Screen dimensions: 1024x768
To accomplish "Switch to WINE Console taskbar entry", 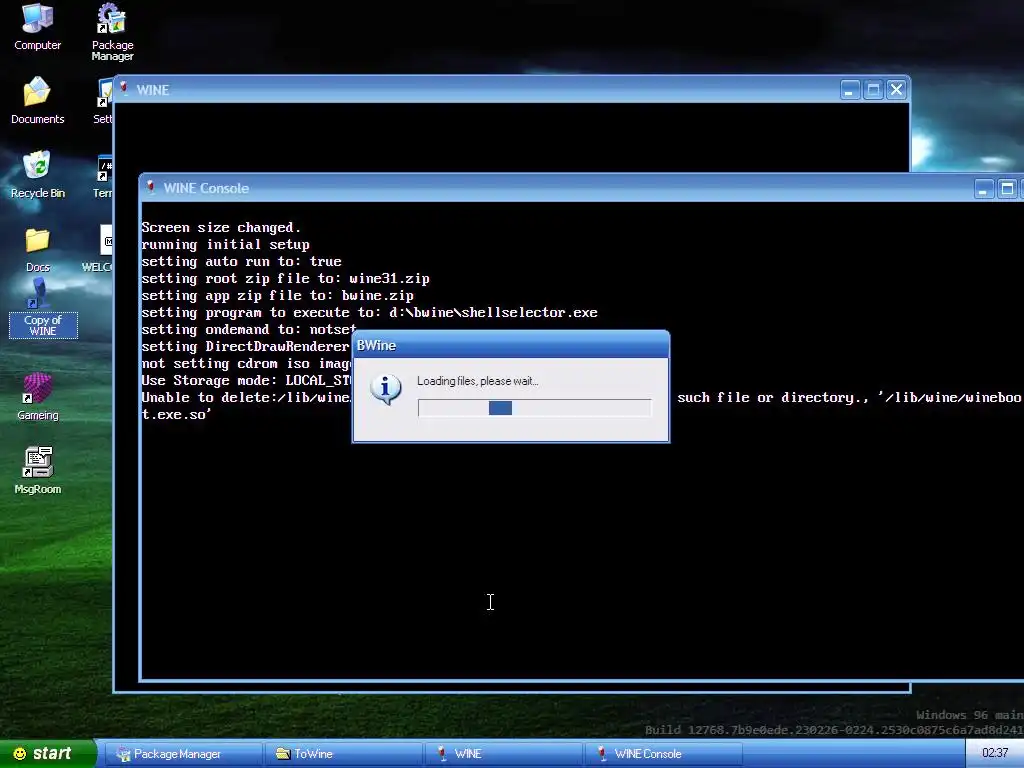I will coord(664,754).
